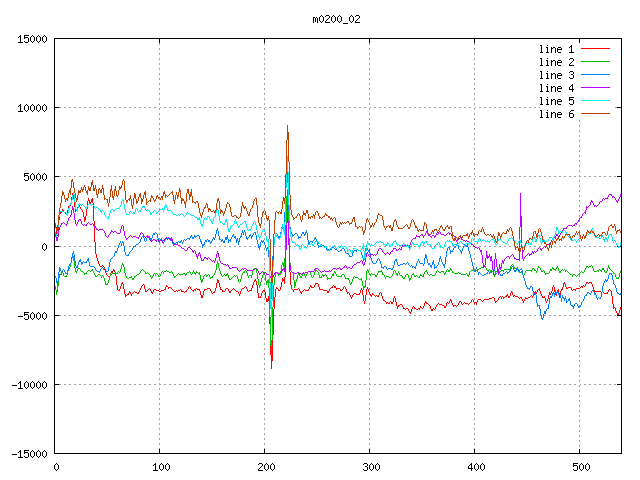Image resolution: width=640 pixels, height=480 pixels.
Task: Click the tallest spike peak near x=220
Action: click(x=287, y=127)
